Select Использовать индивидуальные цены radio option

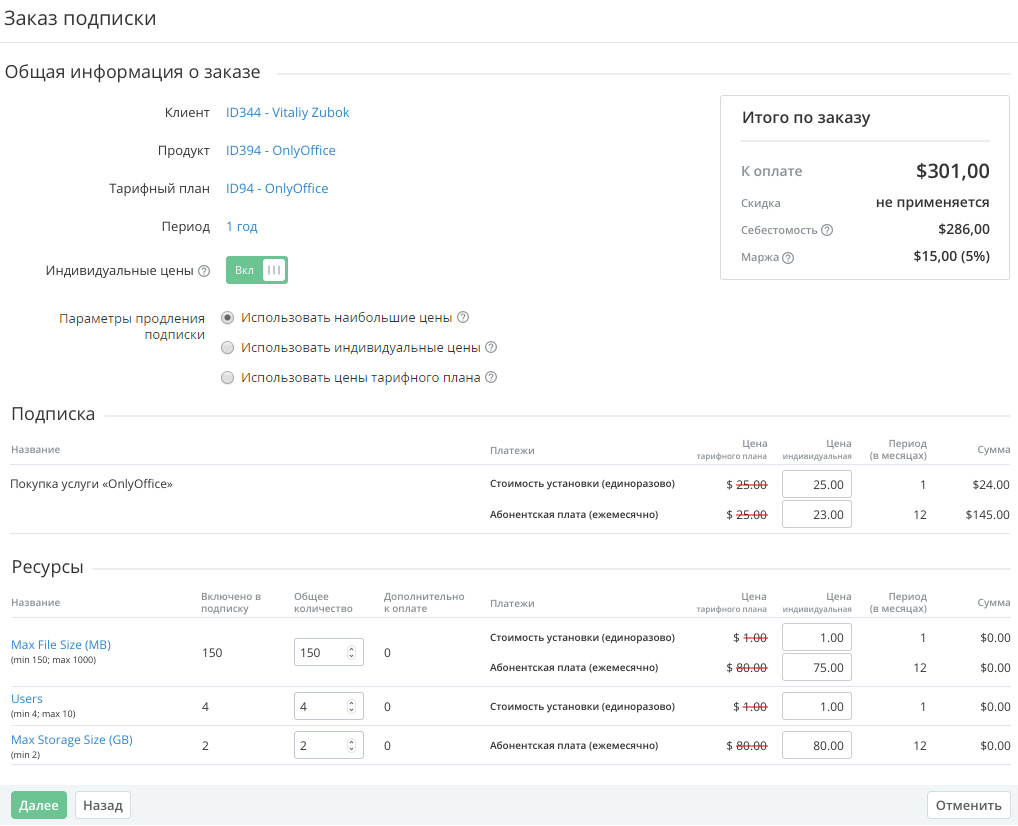[x=228, y=348]
